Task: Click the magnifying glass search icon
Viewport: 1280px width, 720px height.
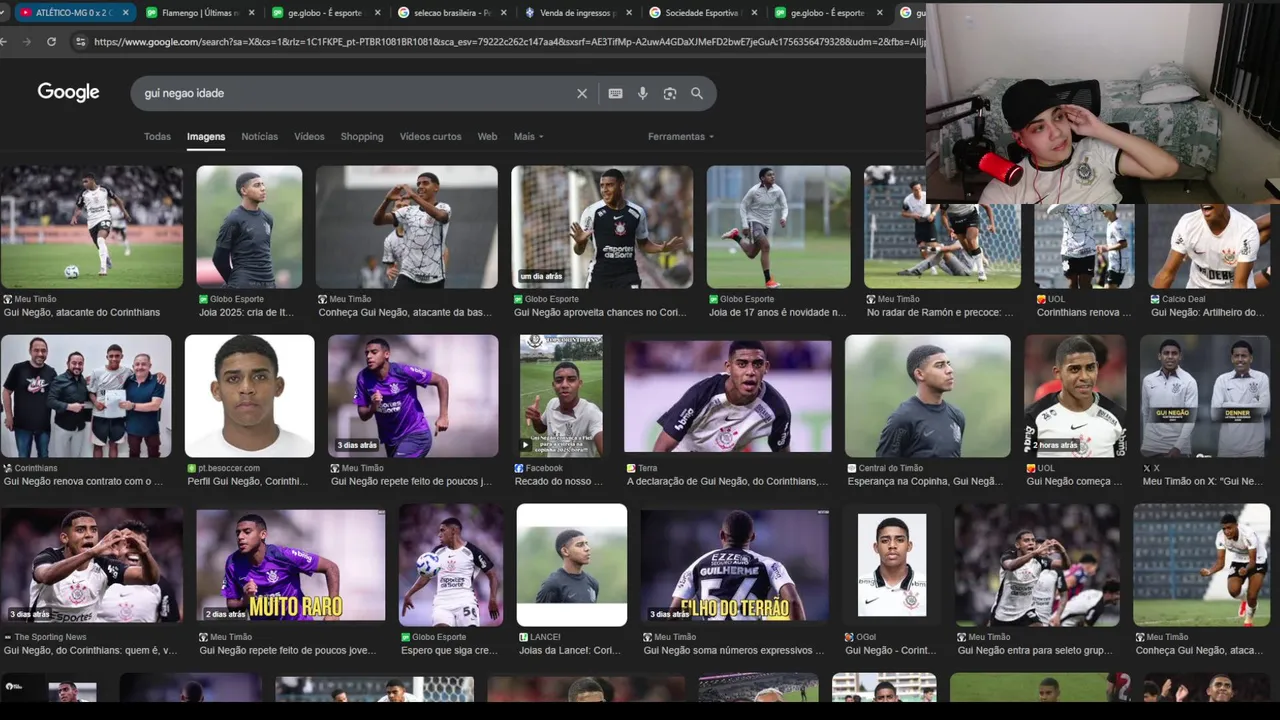Action: [x=697, y=93]
